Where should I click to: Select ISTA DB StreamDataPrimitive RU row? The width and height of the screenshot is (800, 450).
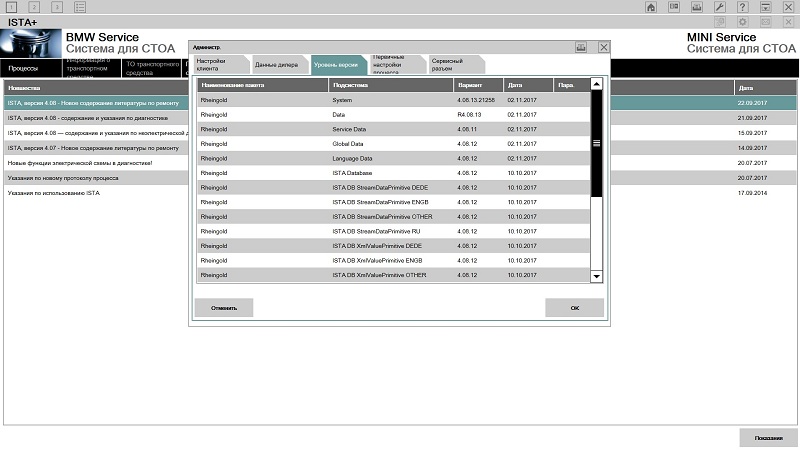[x=393, y=231]
